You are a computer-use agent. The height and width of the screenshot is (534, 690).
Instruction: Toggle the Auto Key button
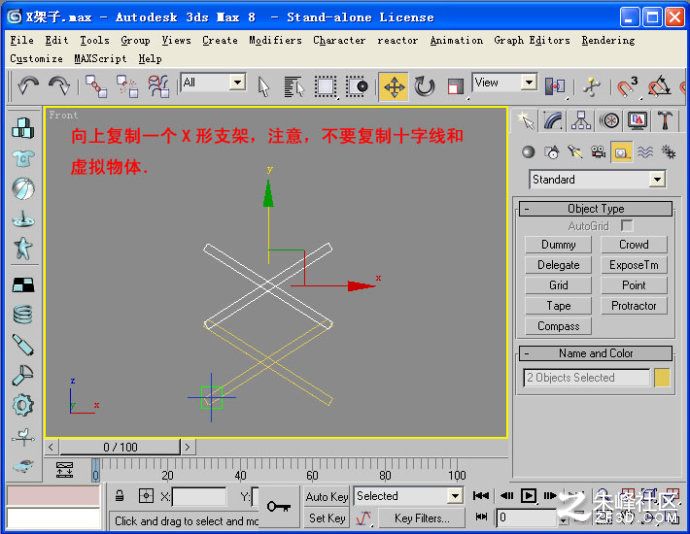(x=327, y=497)
